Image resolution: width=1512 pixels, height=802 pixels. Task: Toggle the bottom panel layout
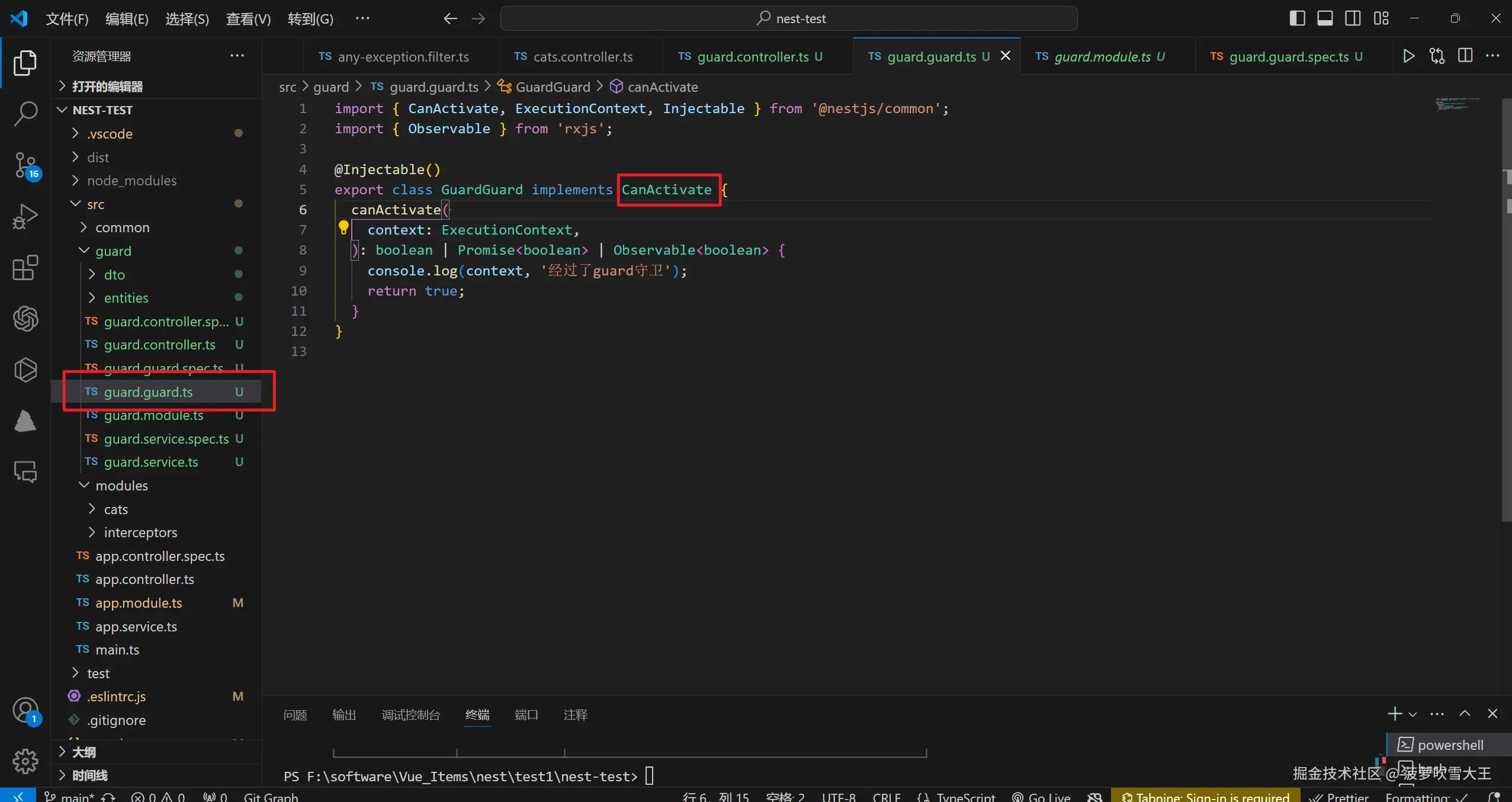pos(1325,18)
